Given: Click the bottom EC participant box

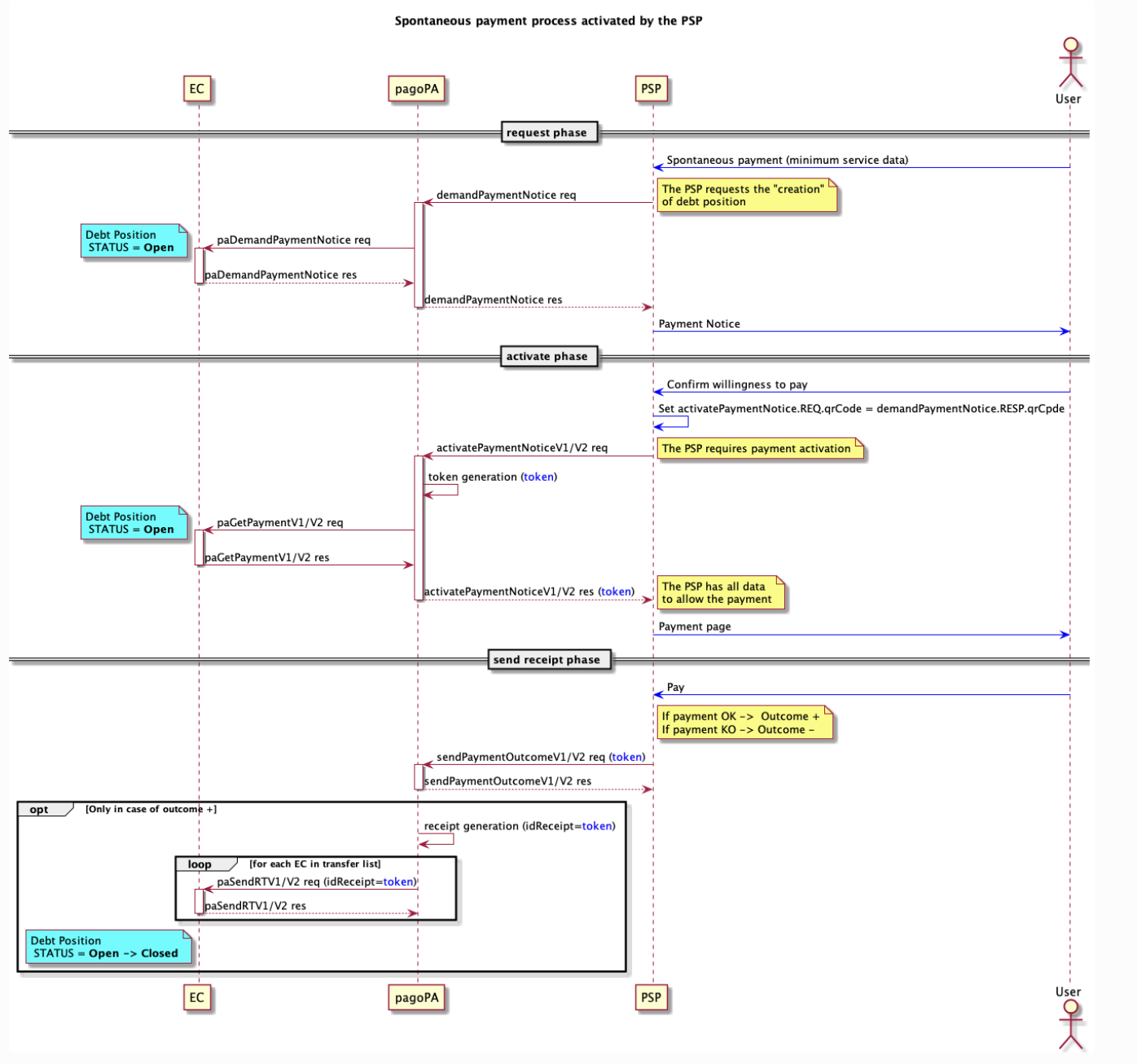Looking at the screenshot, I should 197,997.
